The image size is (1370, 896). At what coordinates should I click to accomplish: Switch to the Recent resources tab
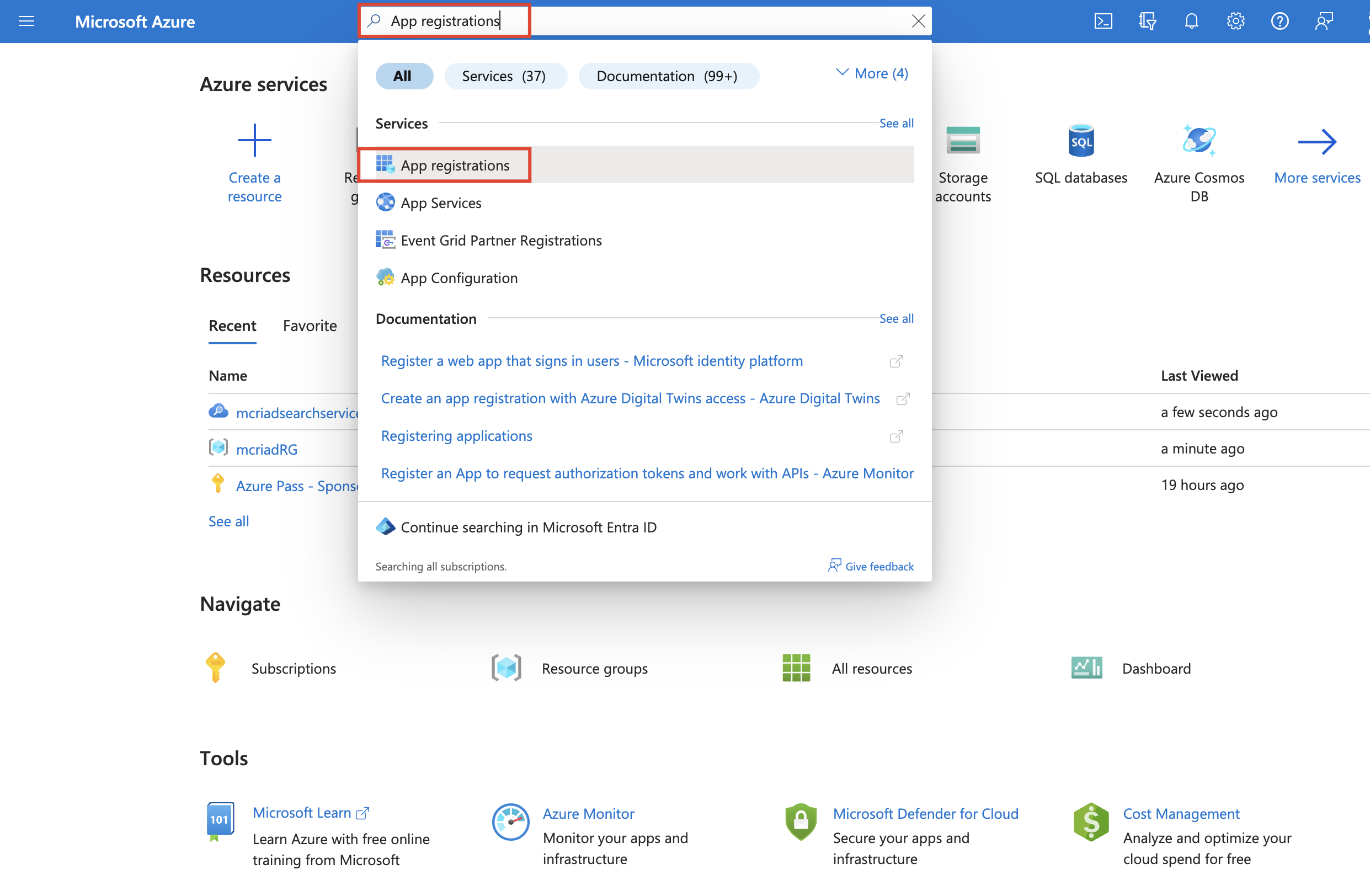click(232, 326)
